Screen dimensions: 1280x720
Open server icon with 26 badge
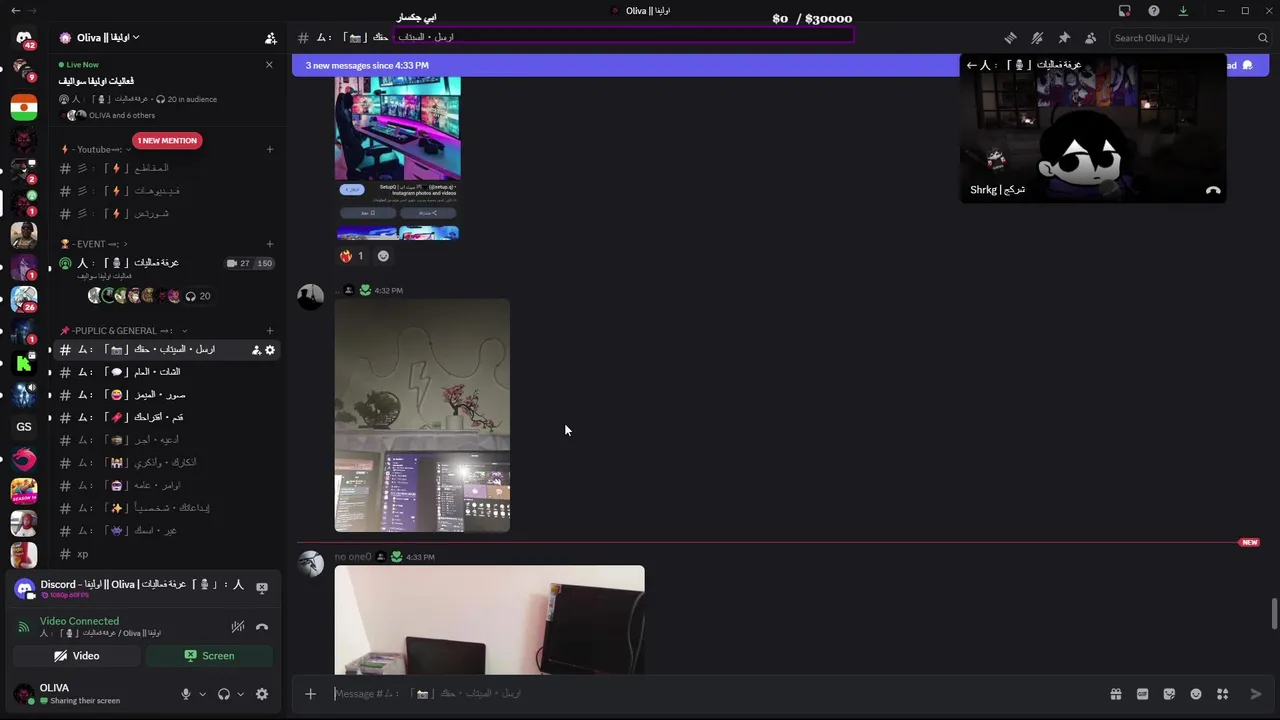(x=24, y=299)
